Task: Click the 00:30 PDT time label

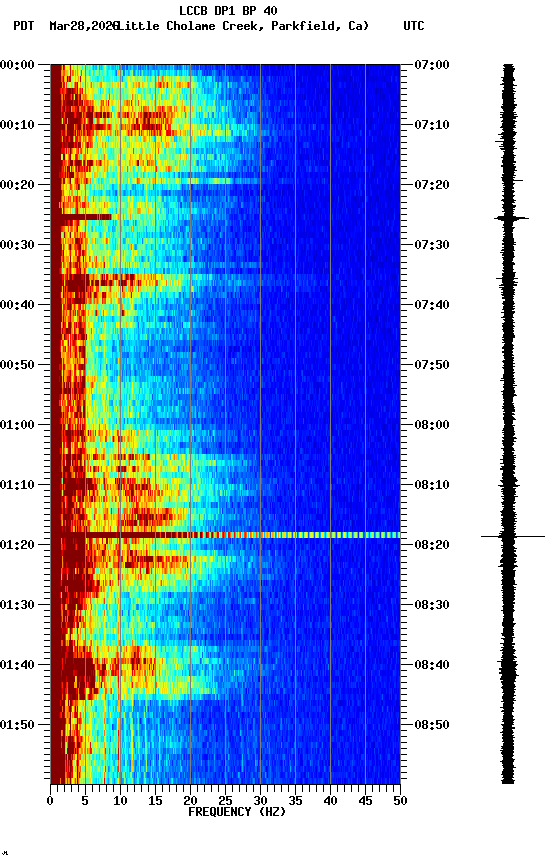Action: pyautogui.click(x=17, y=245)
